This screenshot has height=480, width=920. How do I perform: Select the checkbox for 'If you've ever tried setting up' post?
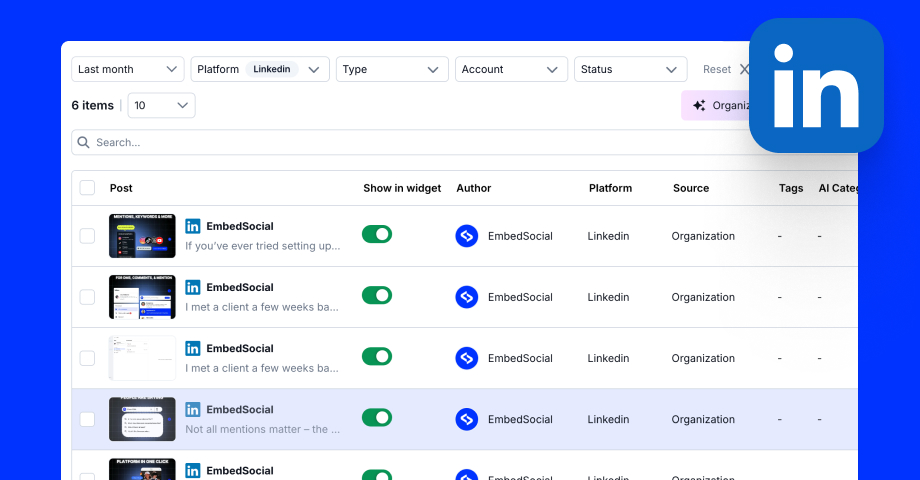[87, 236]
